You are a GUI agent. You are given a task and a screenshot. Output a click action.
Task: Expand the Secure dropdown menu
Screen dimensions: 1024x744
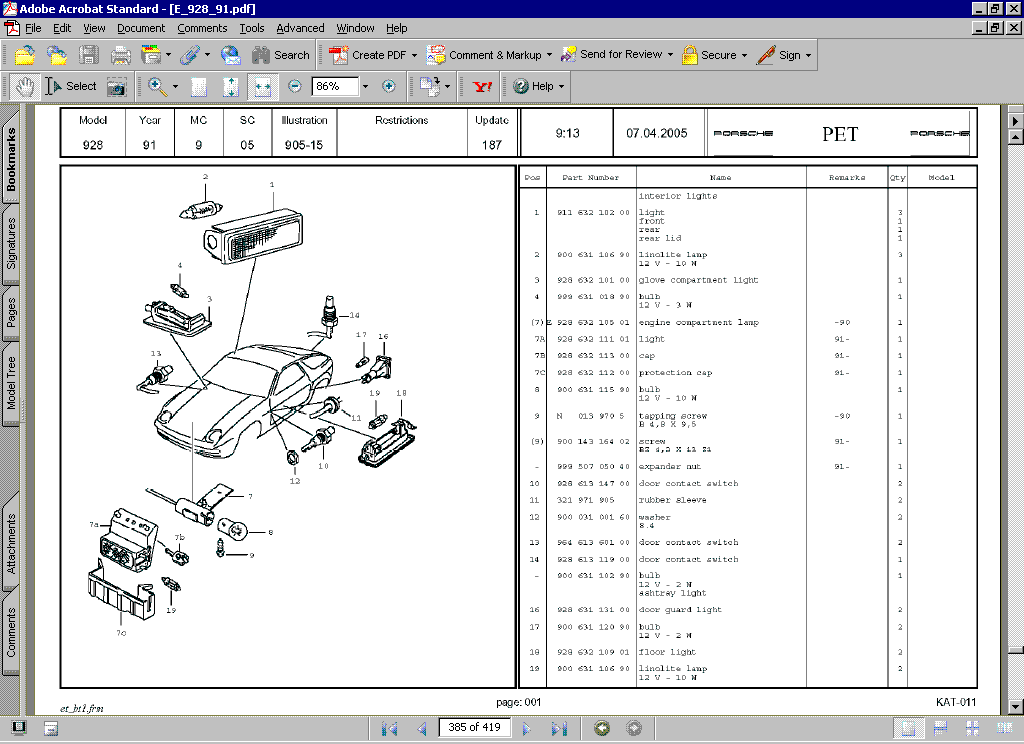tap(744, 56)
